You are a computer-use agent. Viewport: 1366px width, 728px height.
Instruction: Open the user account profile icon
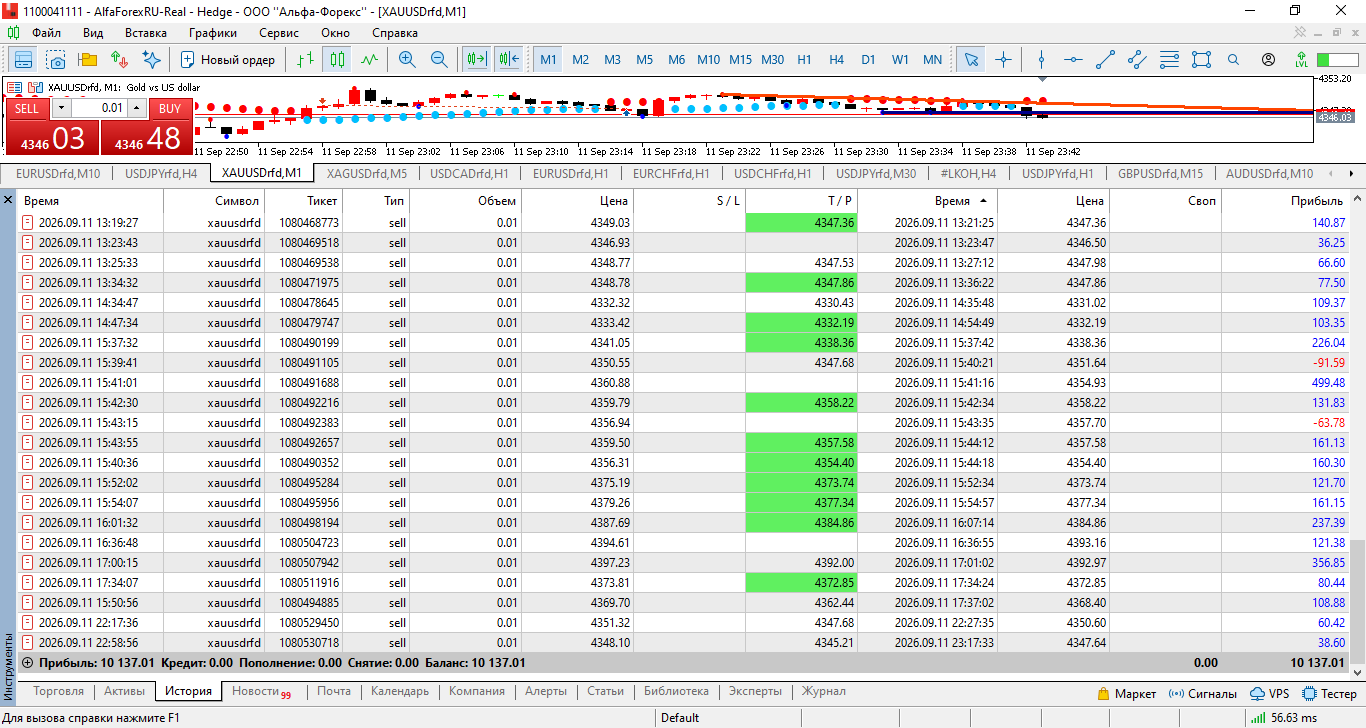[x=1268, y=59]
